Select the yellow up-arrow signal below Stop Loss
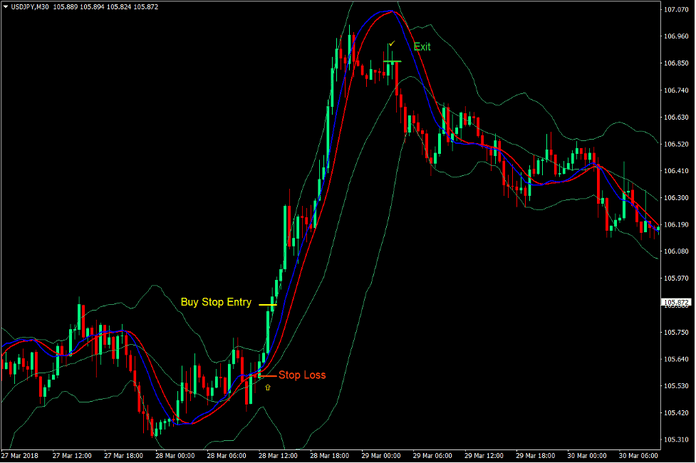 tap(268, 388)
